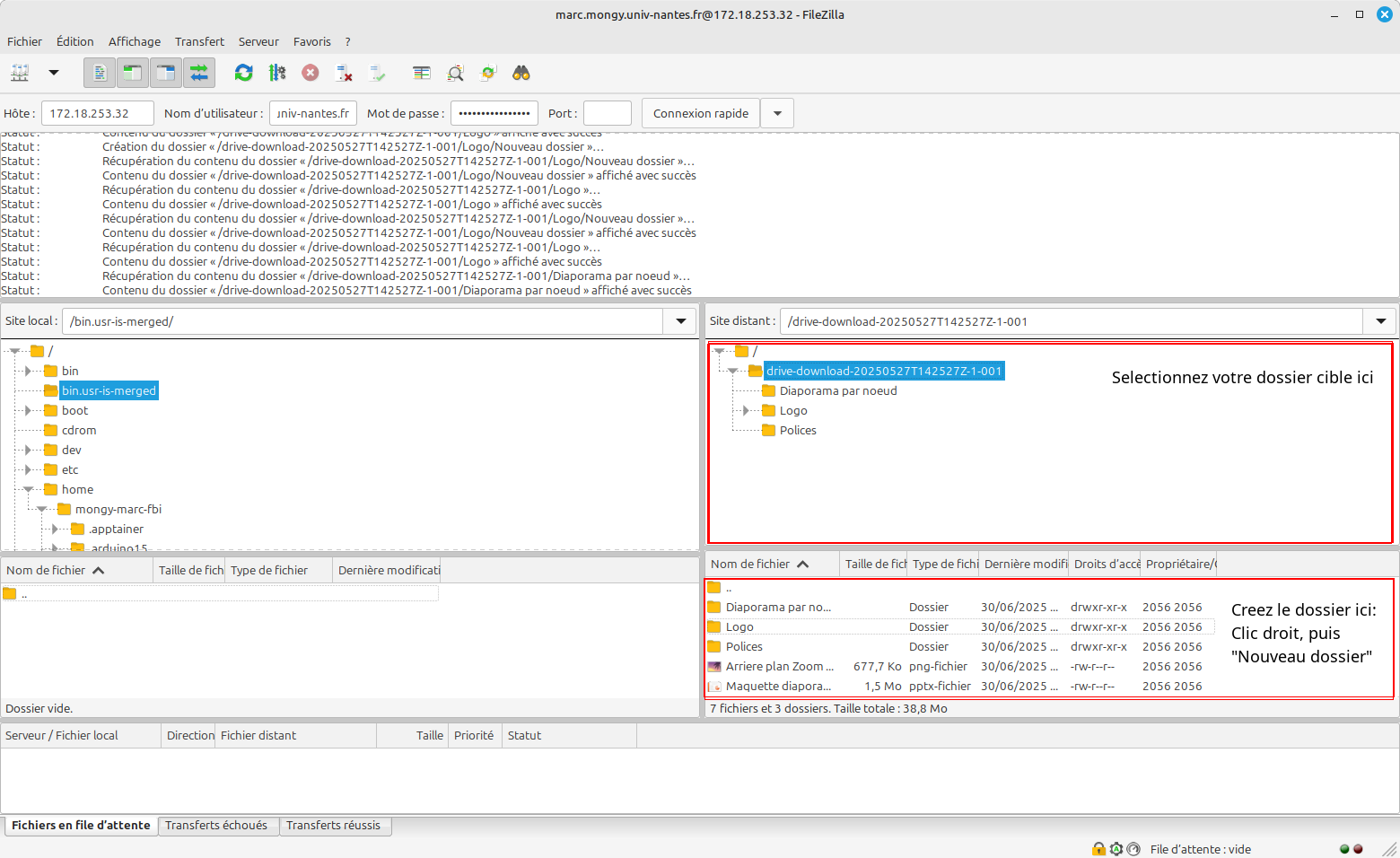Switch to the Transferts échoués tab

[x=218, y=825]
